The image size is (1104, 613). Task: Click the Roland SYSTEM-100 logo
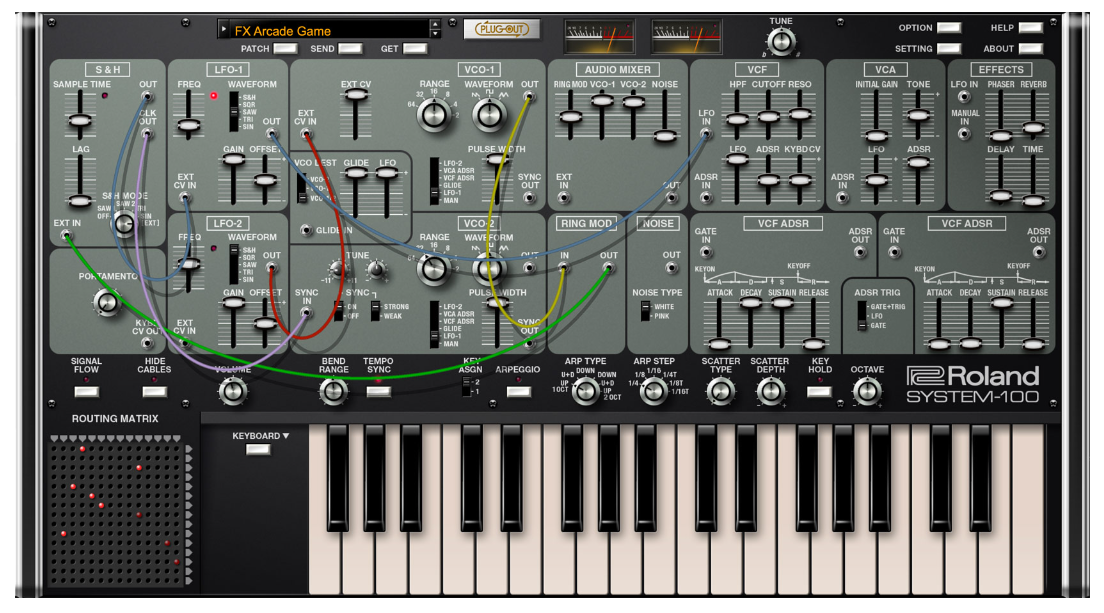click(x=973, y=385)
